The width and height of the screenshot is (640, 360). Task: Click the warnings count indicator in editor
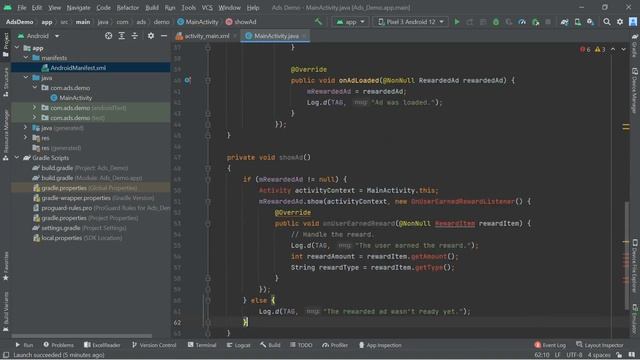(600, 49)
